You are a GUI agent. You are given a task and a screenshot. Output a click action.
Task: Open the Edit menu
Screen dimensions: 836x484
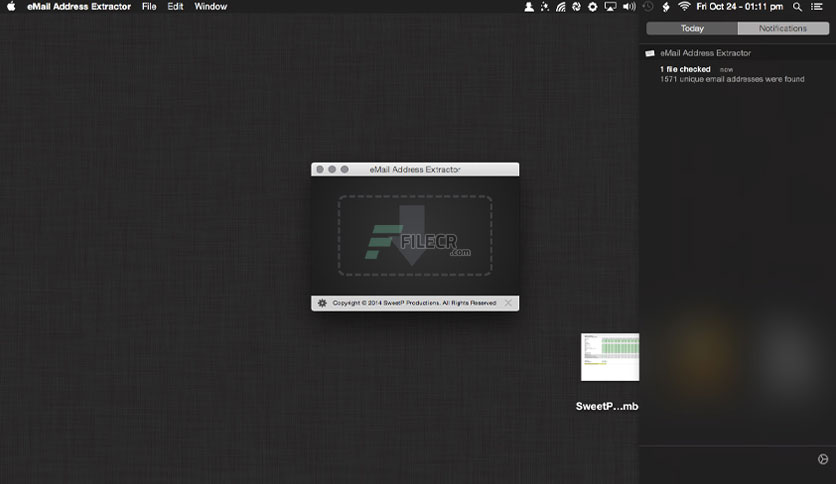[x=175, y=6]
